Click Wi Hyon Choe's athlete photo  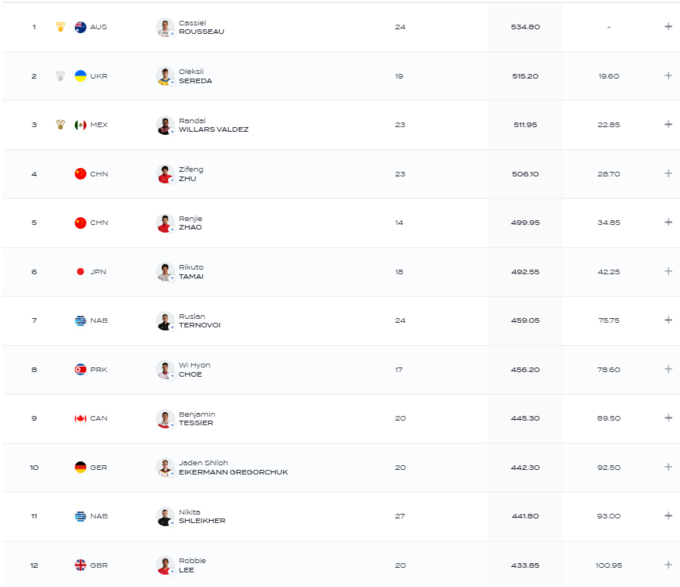tap(165, 370)
